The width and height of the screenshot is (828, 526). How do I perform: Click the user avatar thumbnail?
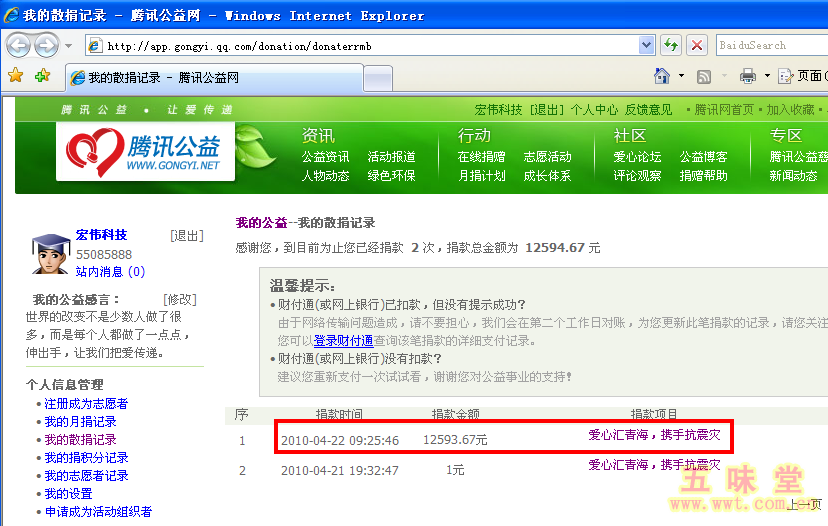(x=50, y=255)
